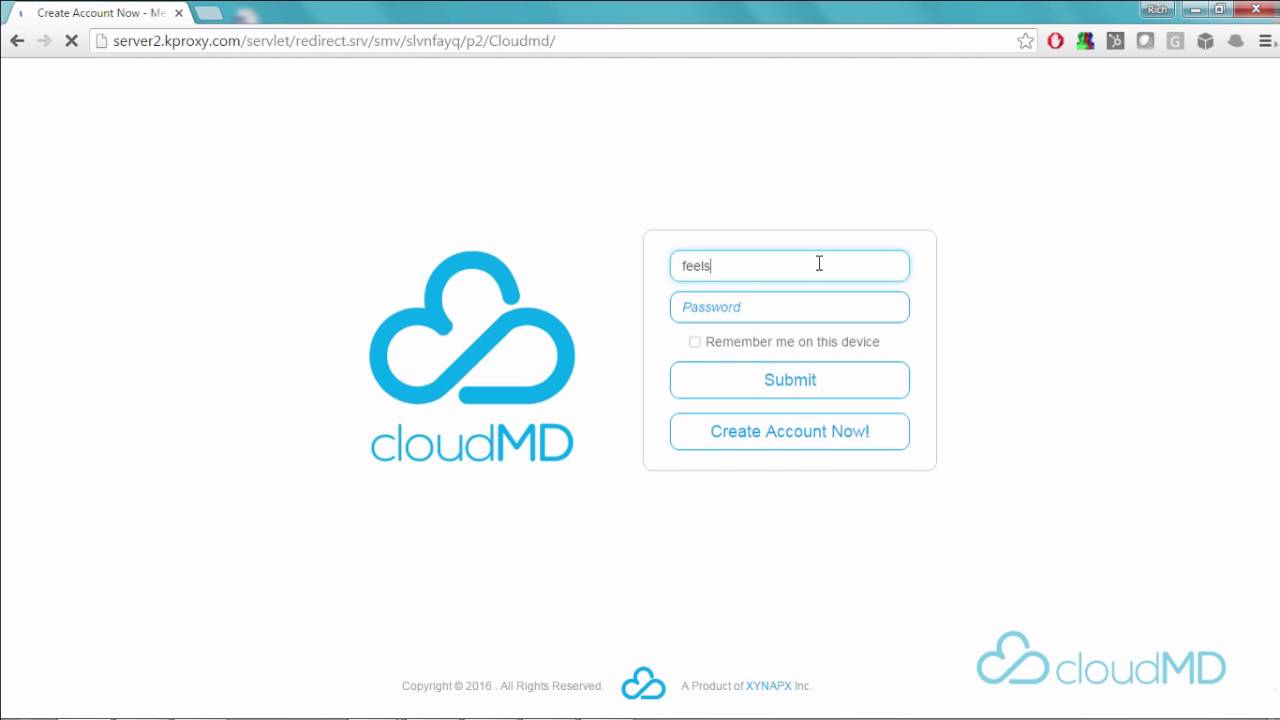The width and height of the screenshot is (1280, 720).
Task: Click the browser forward arrow
Action: [44, 41]
